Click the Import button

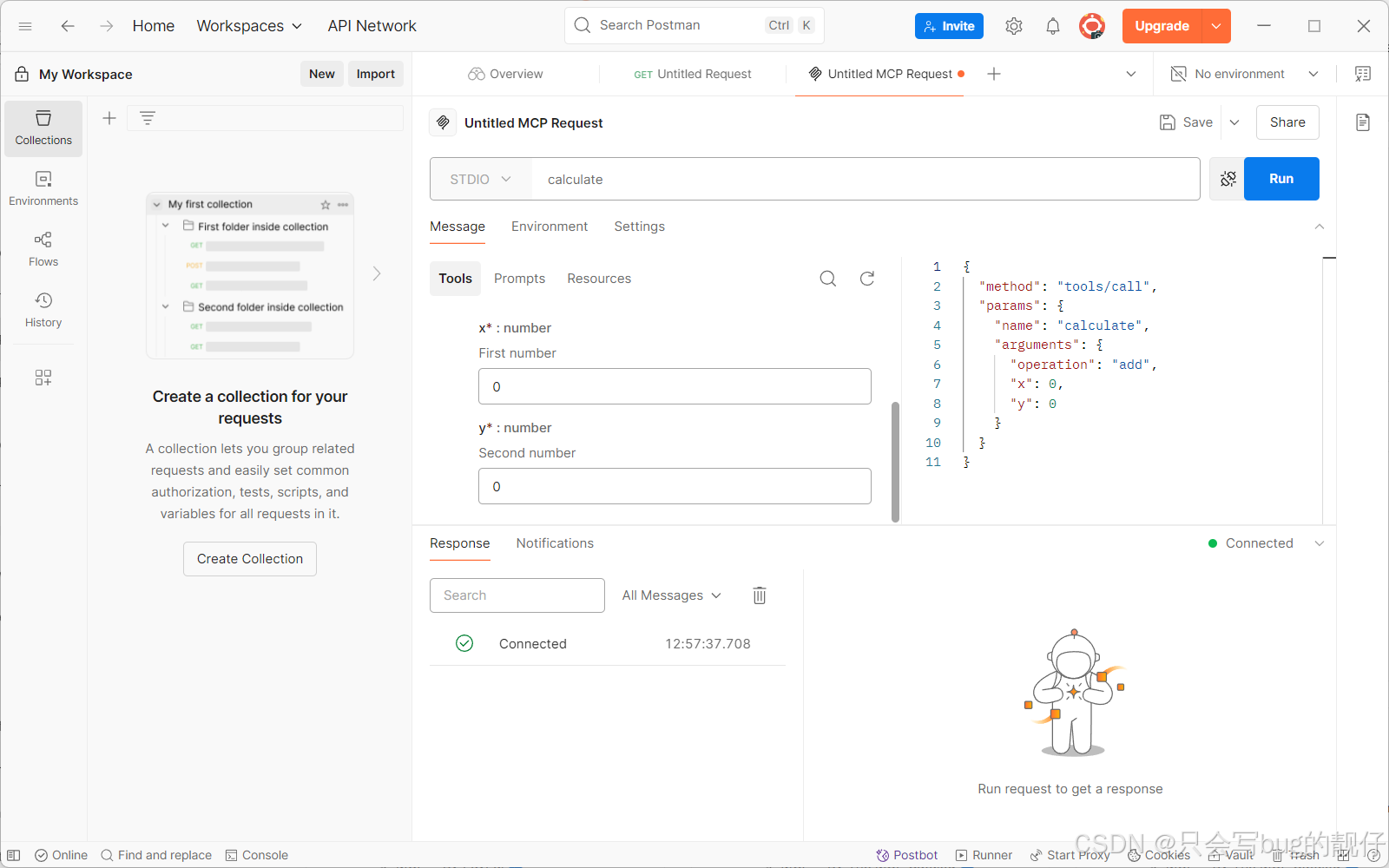pos(376,74)
